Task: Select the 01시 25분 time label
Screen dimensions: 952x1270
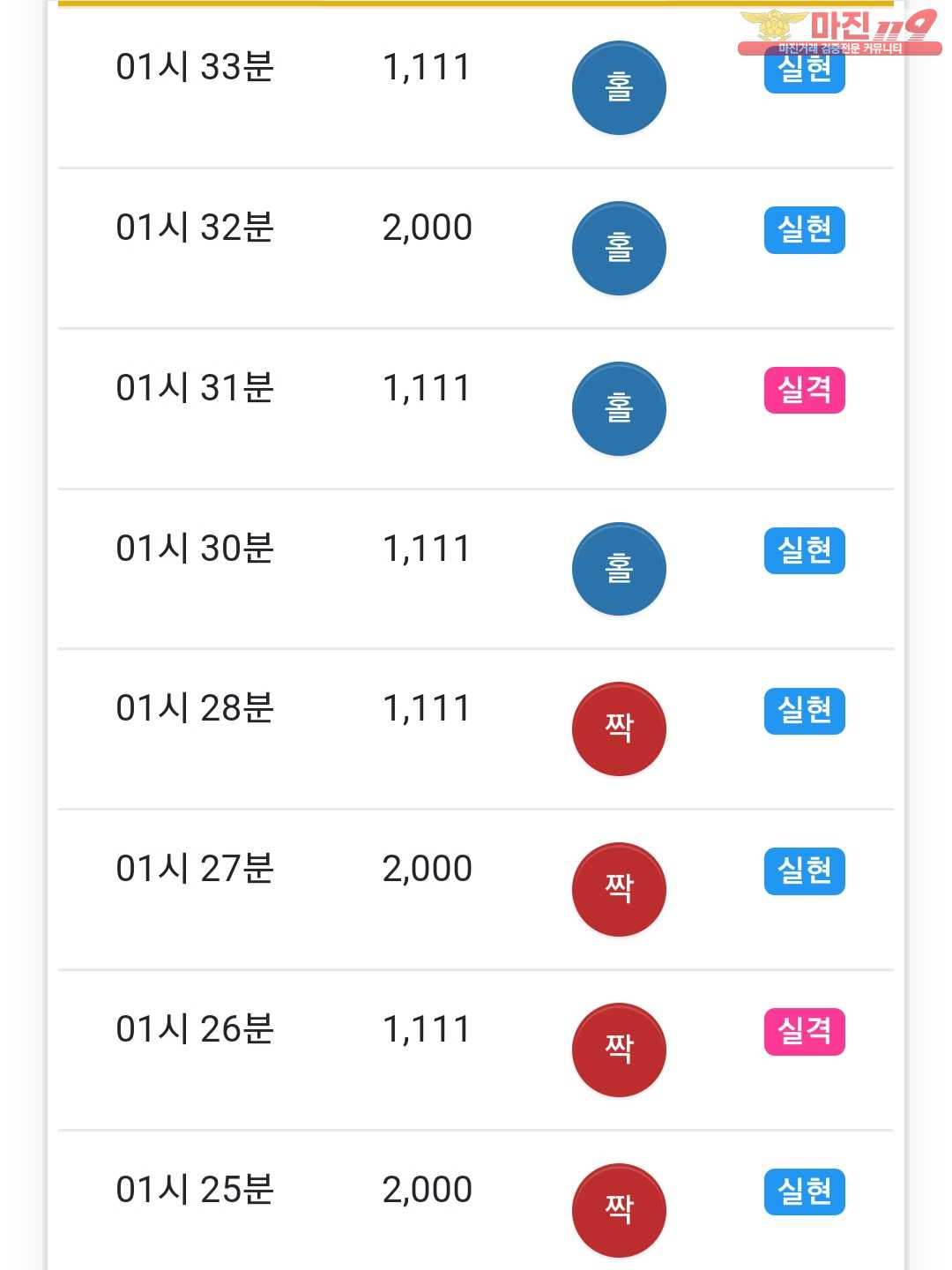Action: [x=195, y=1190]
